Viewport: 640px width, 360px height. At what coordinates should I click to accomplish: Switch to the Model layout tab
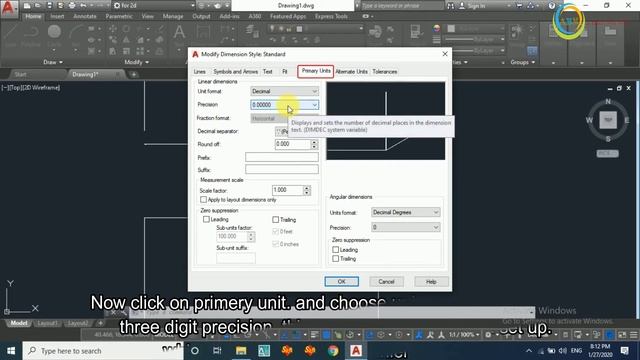point(18,323)
